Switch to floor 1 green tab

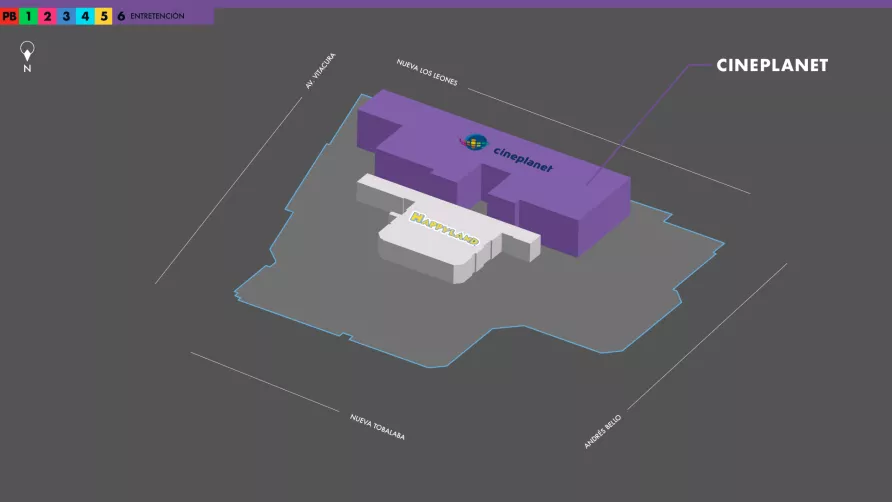[x=28, y=16]
